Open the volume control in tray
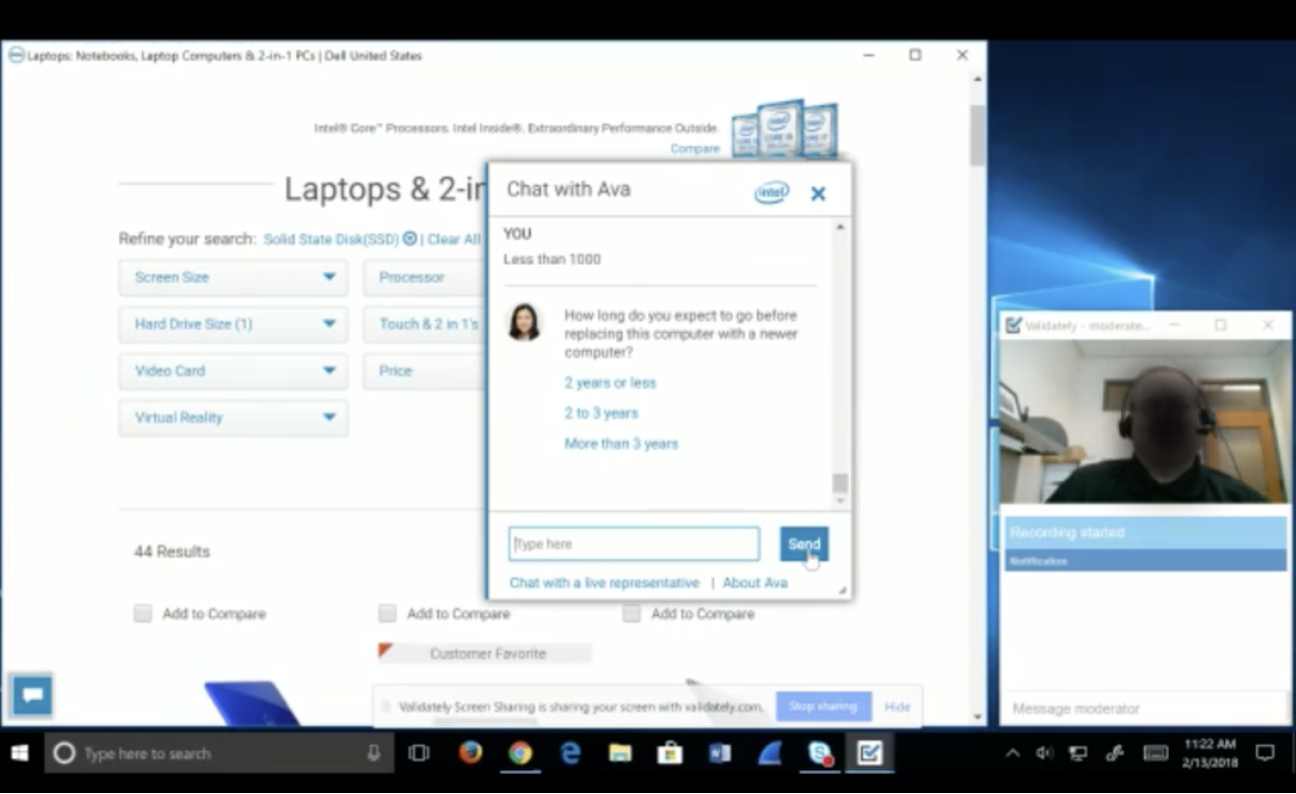This screenshot has height=794, width=1296. click(x=1045, y=753)
